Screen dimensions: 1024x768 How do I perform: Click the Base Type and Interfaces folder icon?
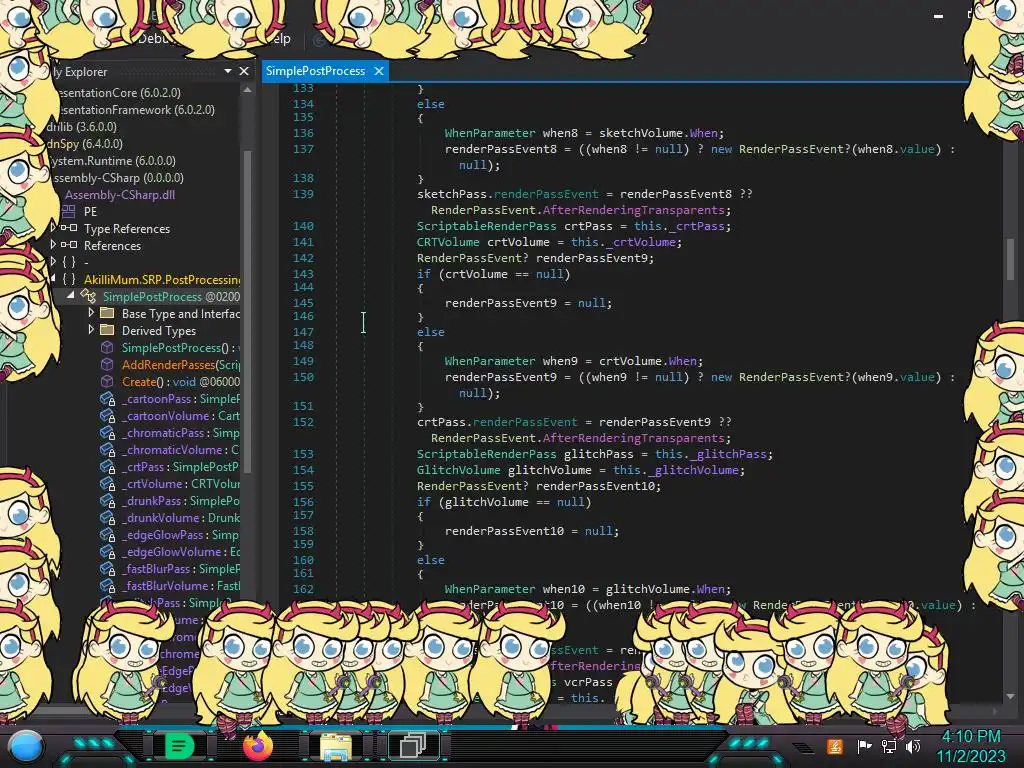click(107, 313)
